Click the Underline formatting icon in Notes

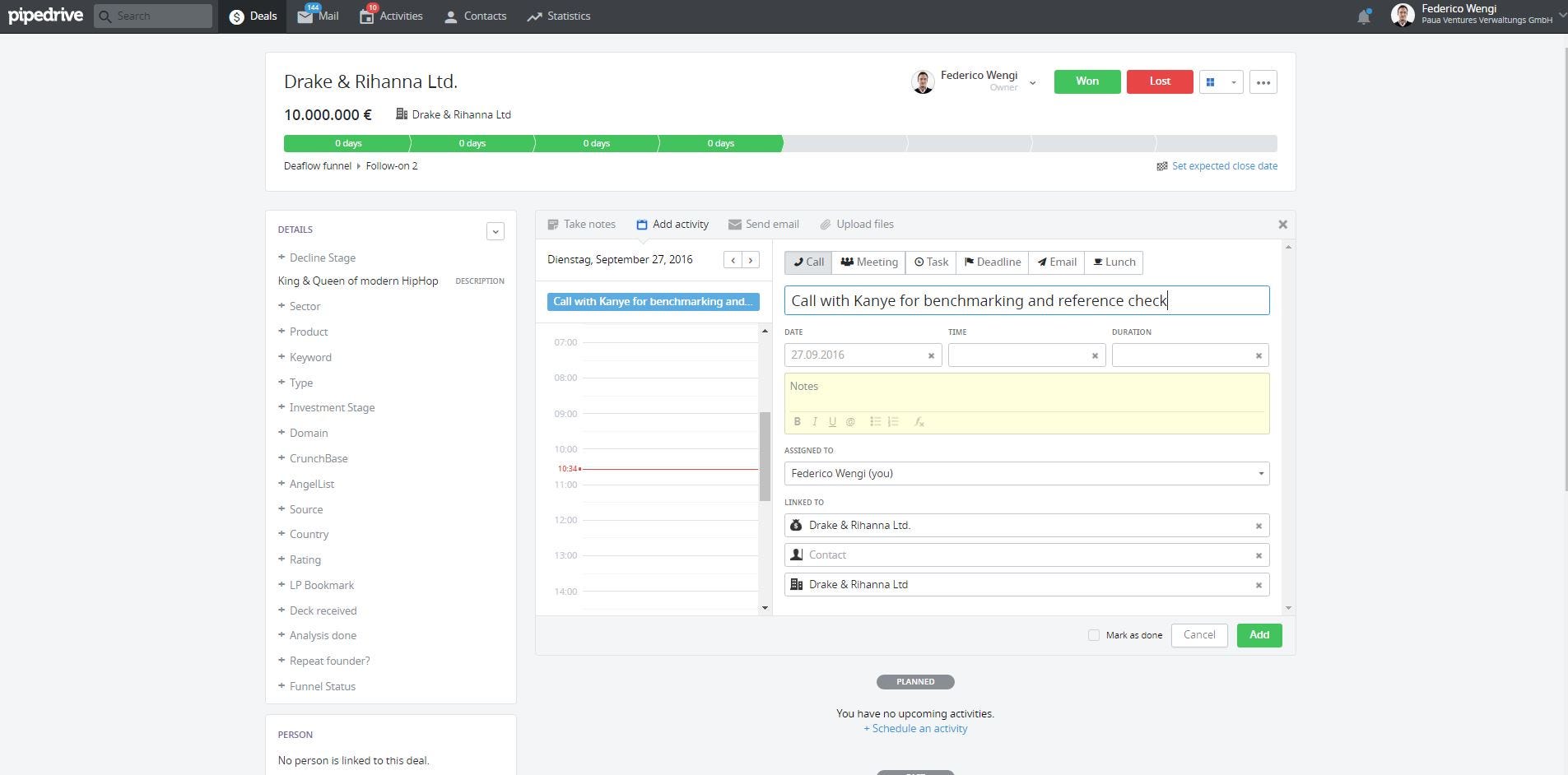coord(832,421)
